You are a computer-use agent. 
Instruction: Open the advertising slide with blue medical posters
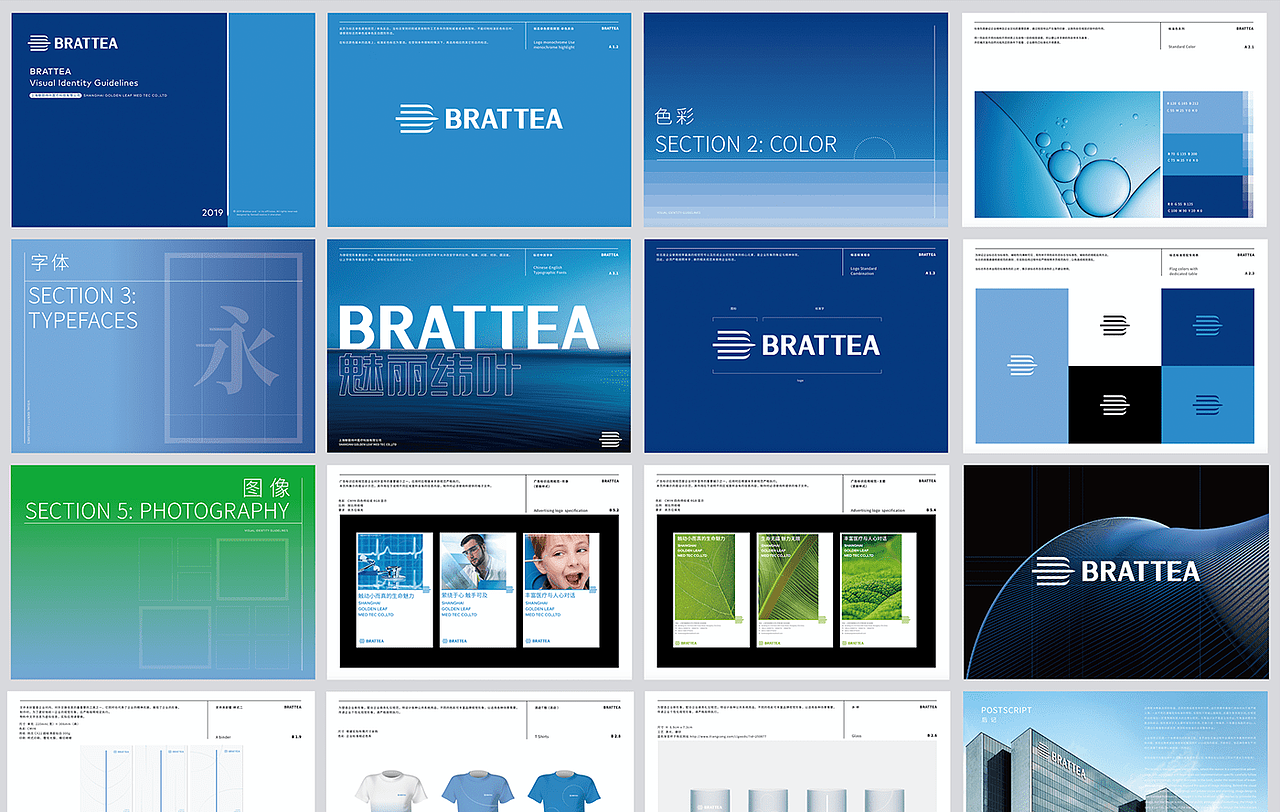(x=479, y=572)
